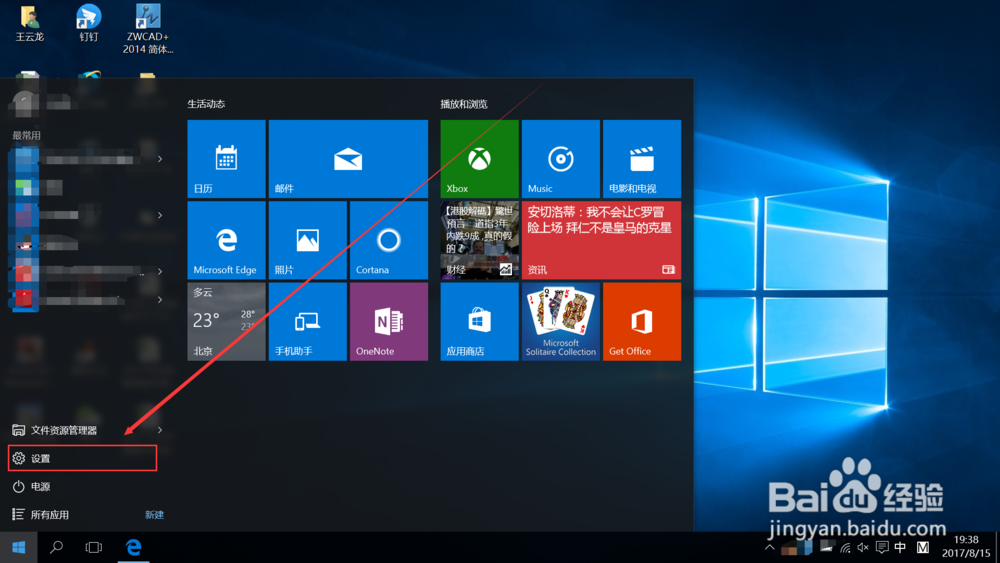Image resolution: width=1000 pixels, height=563 pixels.
Task: Open the 财经 finance news tile
Action: pyautogui.click(x=480, y=240)
